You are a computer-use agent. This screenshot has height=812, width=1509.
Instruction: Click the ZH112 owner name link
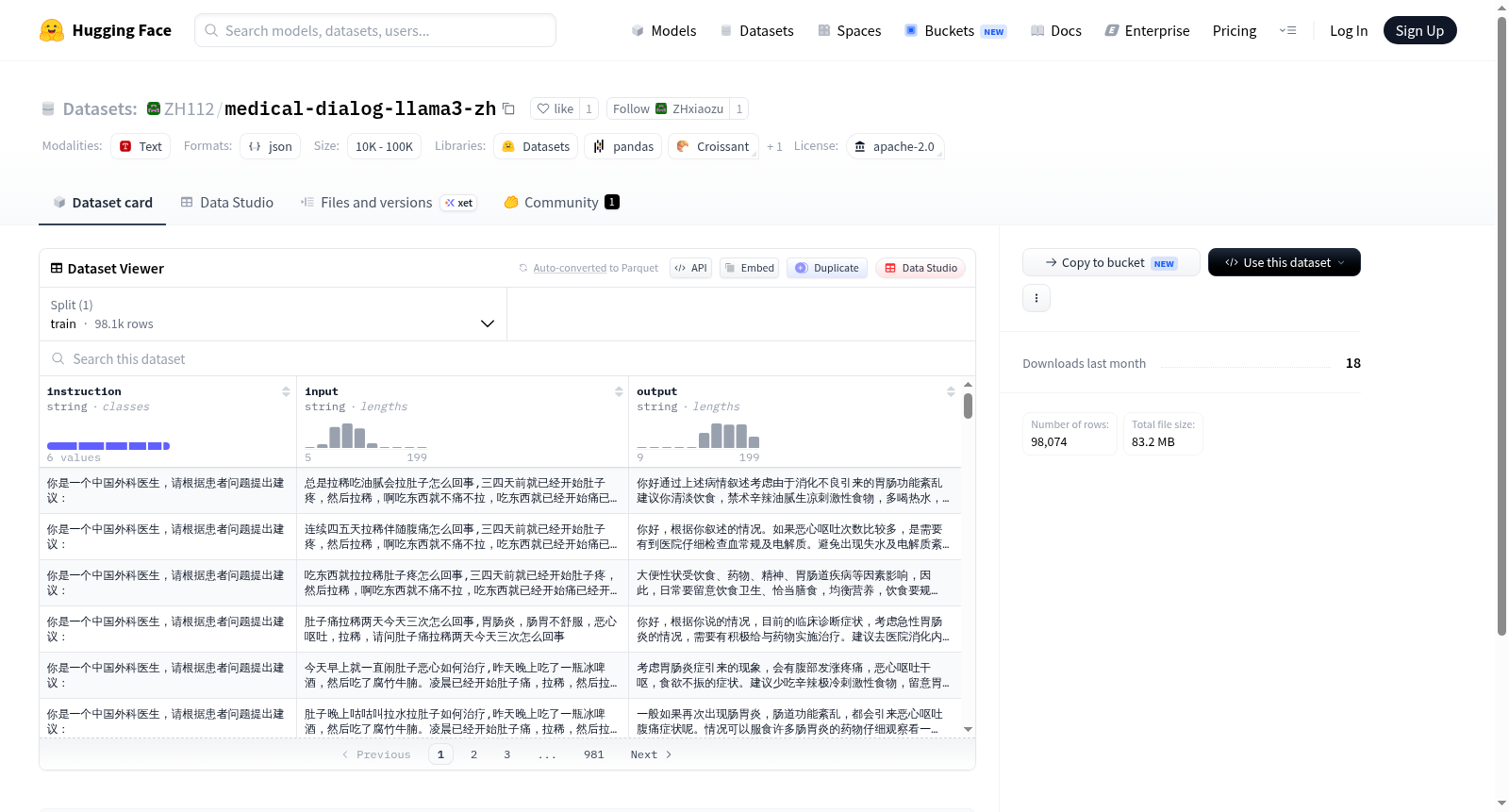pyautogui.click(x=190, y=108)
